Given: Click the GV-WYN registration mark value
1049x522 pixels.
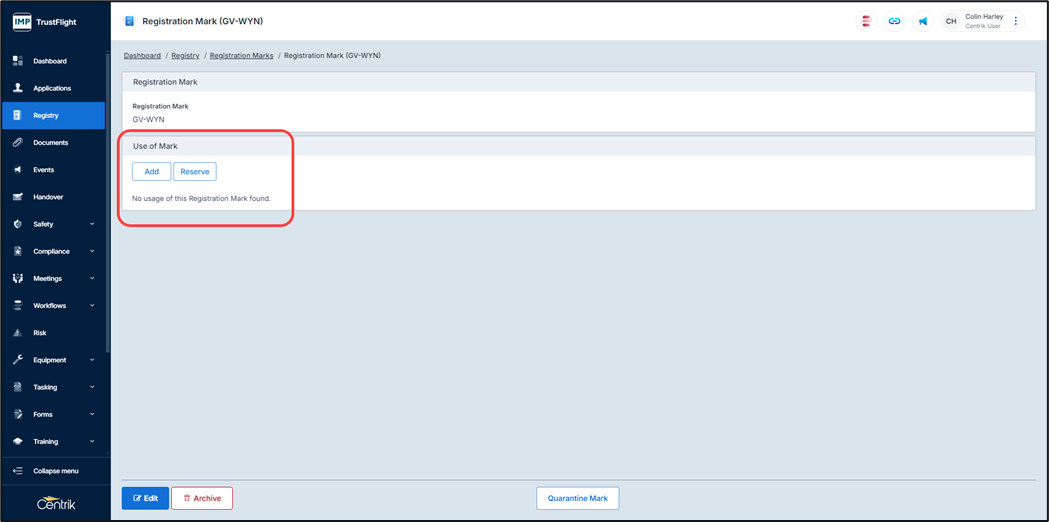Looking at the screenshot, I should [149, 119].
